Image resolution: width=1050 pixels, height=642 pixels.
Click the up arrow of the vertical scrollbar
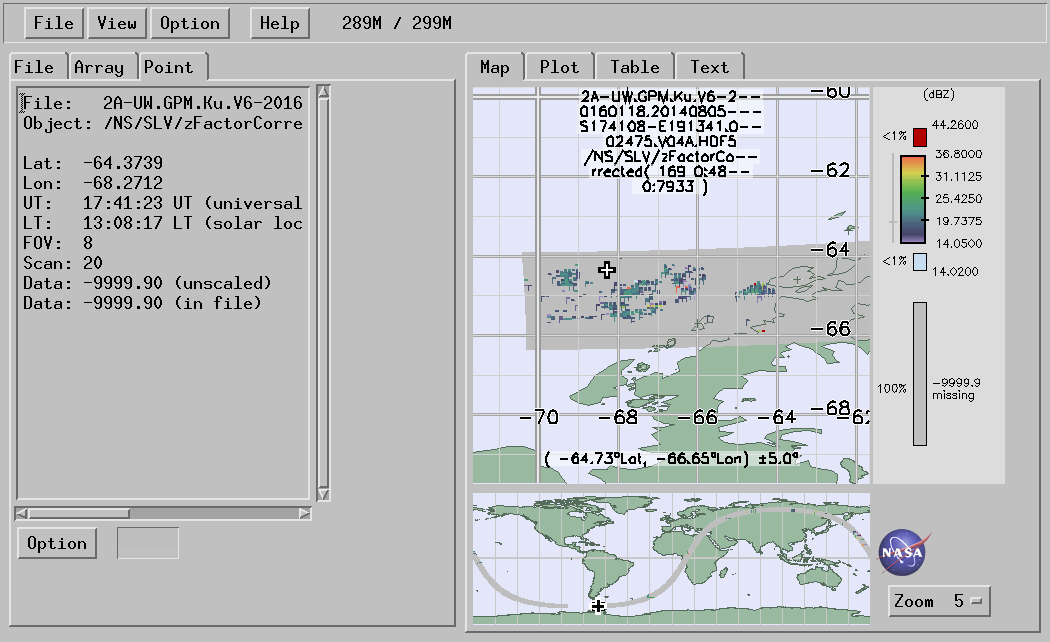click(x=323, y=93)
